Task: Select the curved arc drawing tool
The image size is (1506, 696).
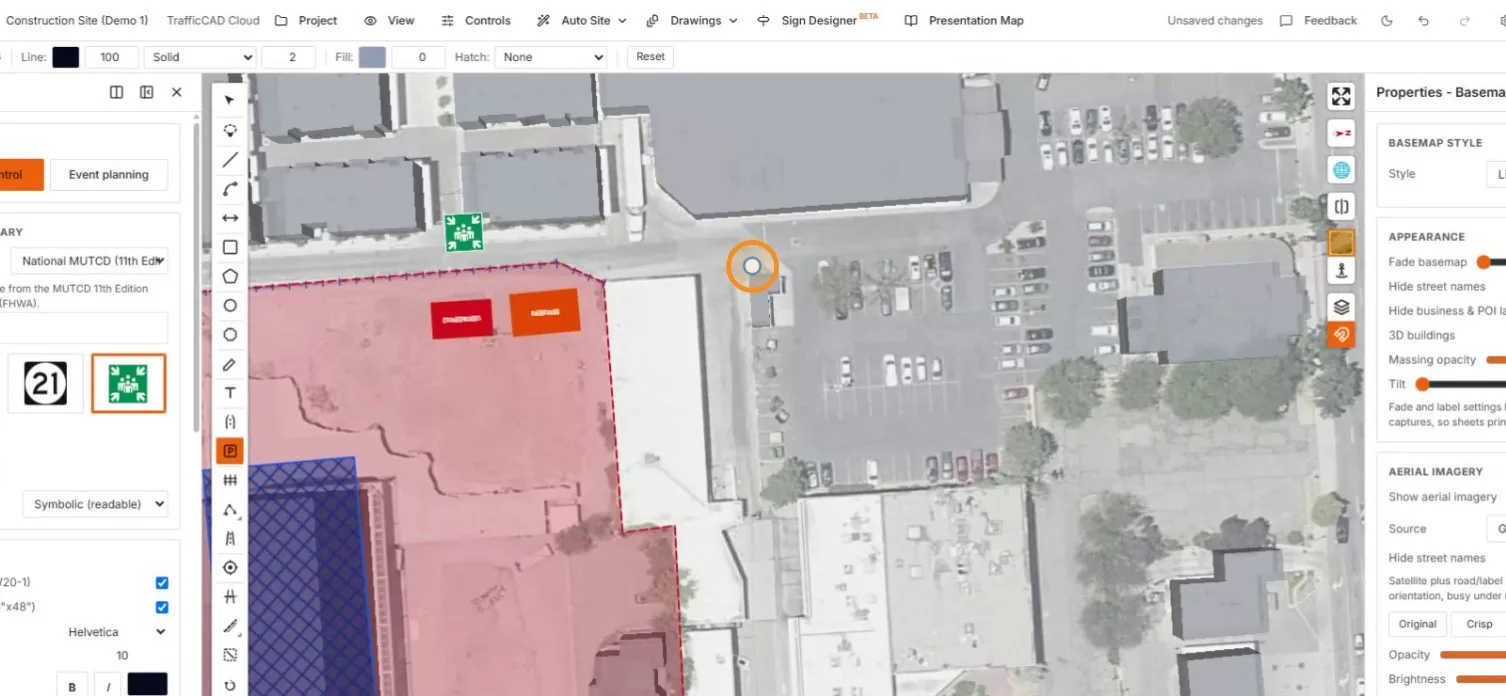Action: click(230, 188)
